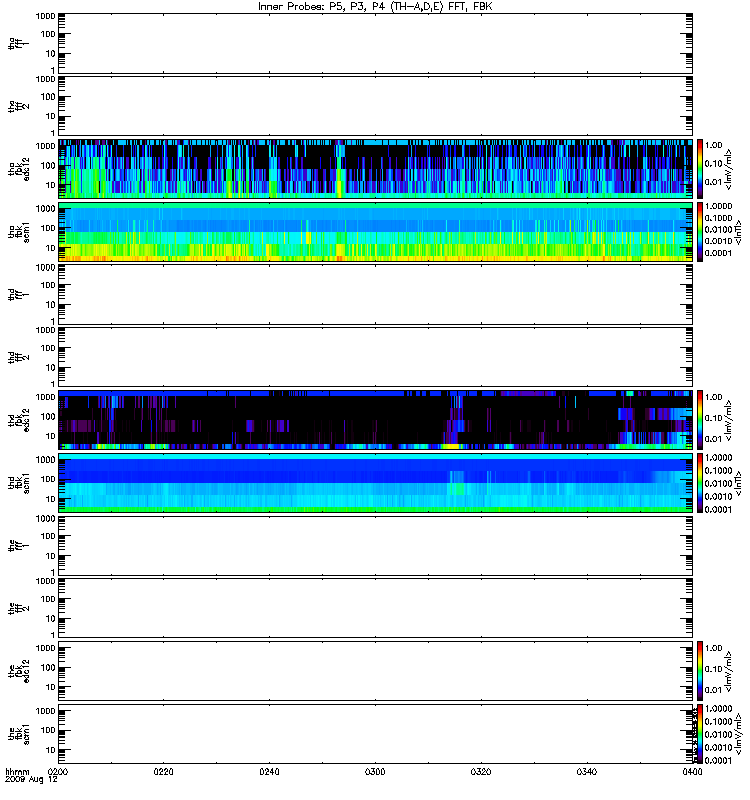Click the 0200 time axis label

tap(58, 772)
